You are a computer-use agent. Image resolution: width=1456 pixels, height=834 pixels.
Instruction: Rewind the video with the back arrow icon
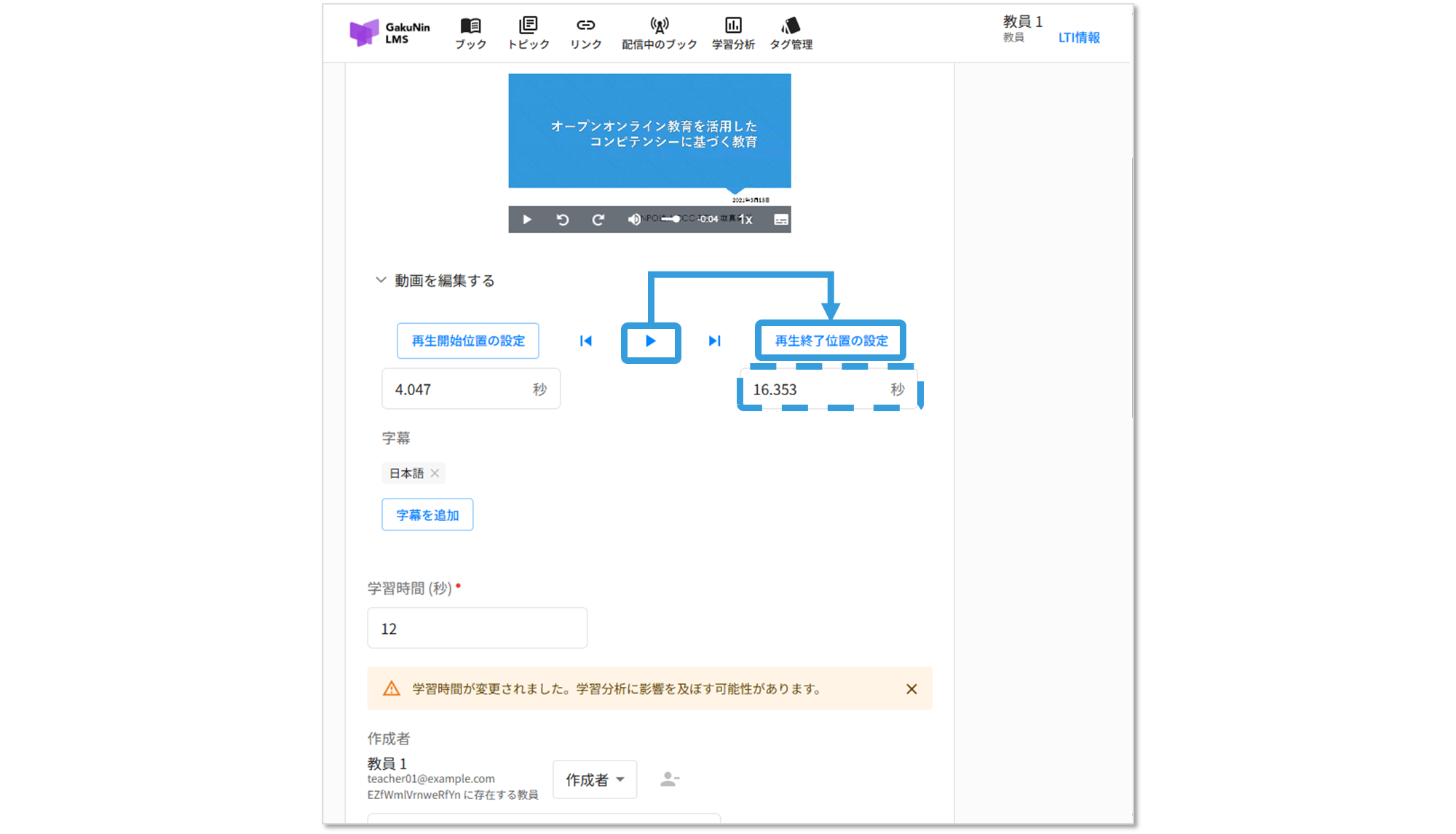click(x=563, y=219)
